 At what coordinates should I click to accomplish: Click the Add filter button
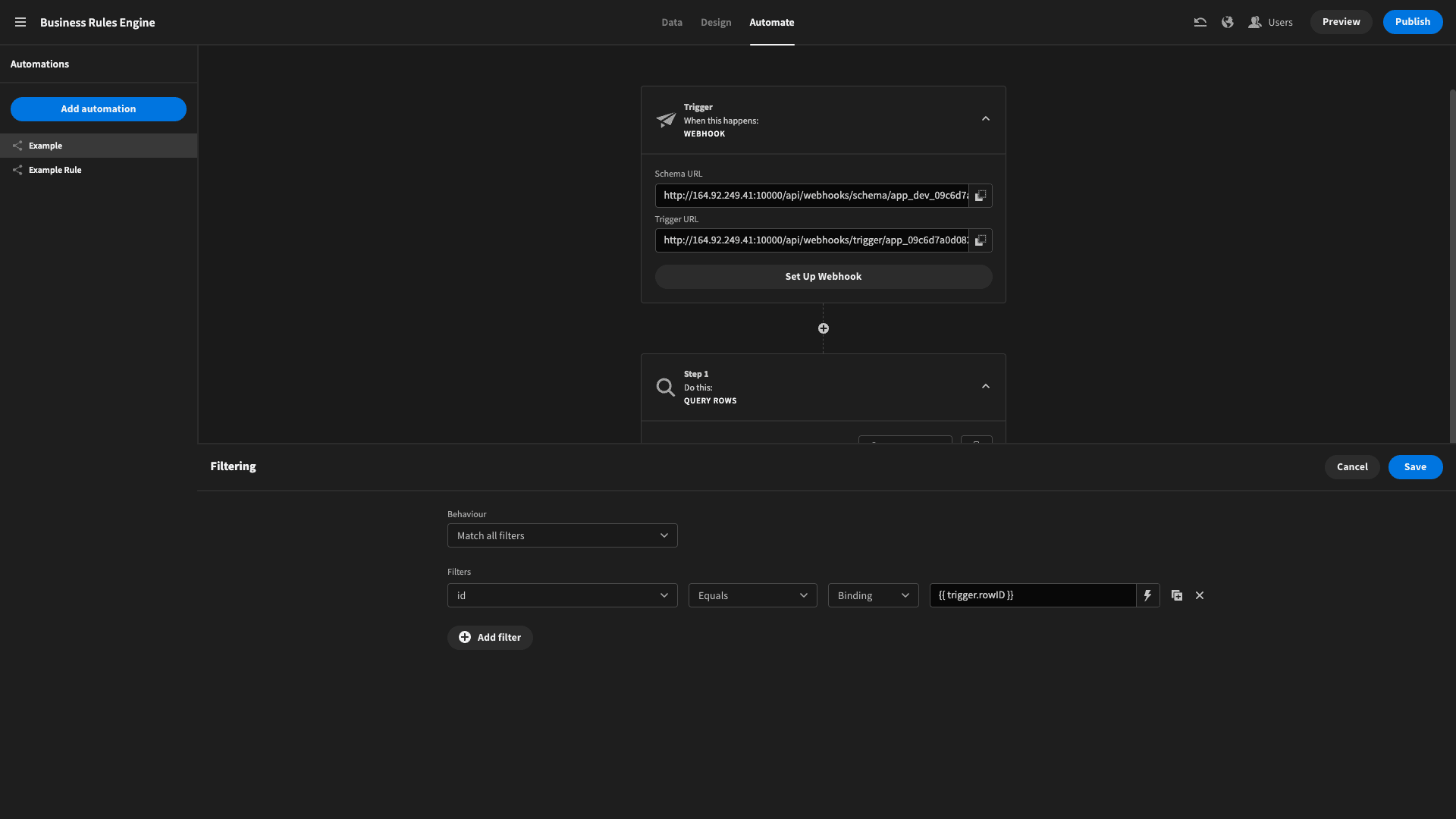click(490, 638)
